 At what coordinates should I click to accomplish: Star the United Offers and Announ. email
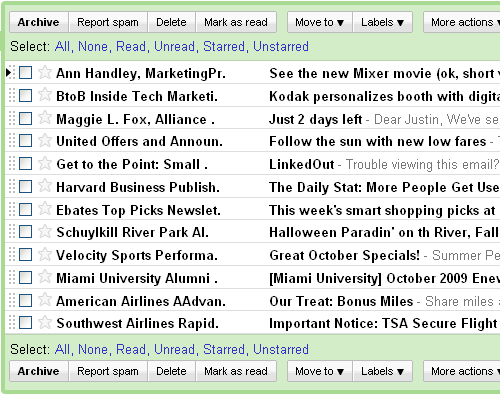pos(45,140)
